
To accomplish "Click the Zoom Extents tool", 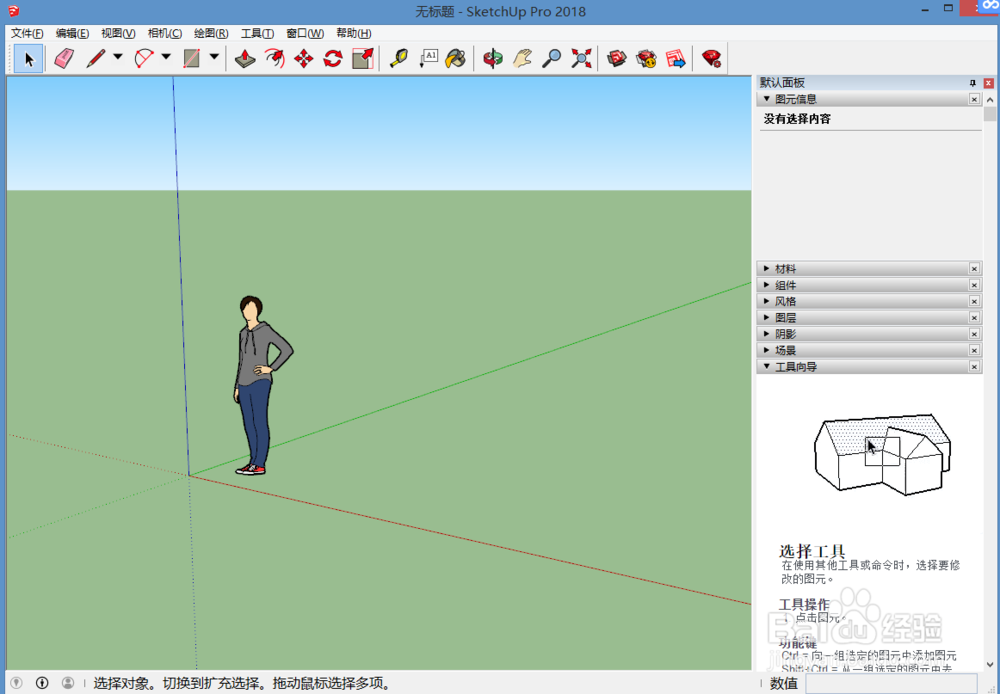I will (581, 59).
